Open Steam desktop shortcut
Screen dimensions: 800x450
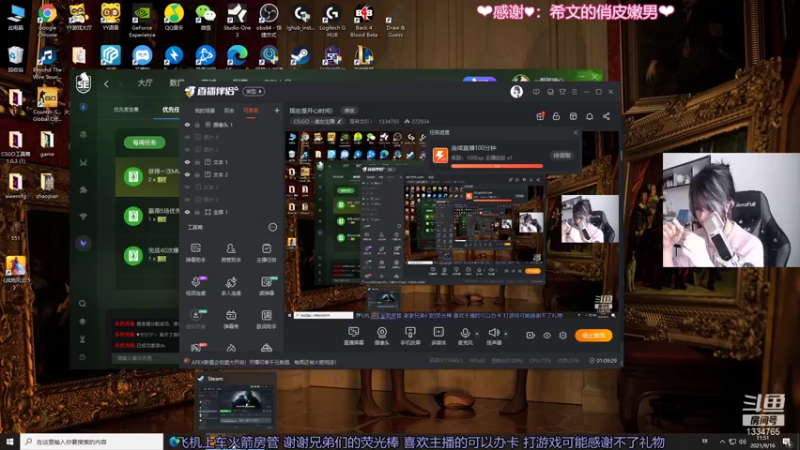pos(300,57)
